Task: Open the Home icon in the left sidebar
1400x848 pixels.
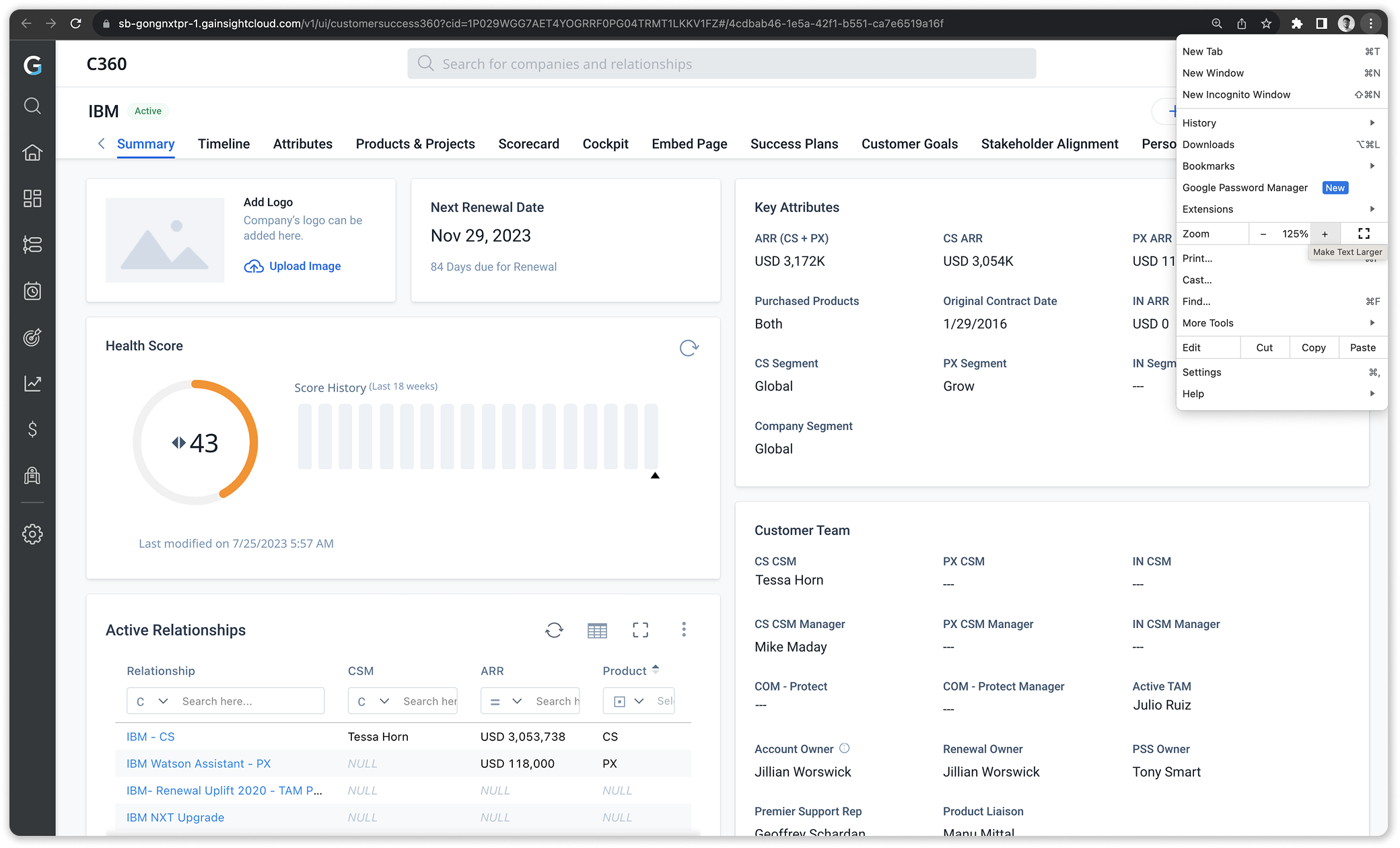Action: [32, 152]
